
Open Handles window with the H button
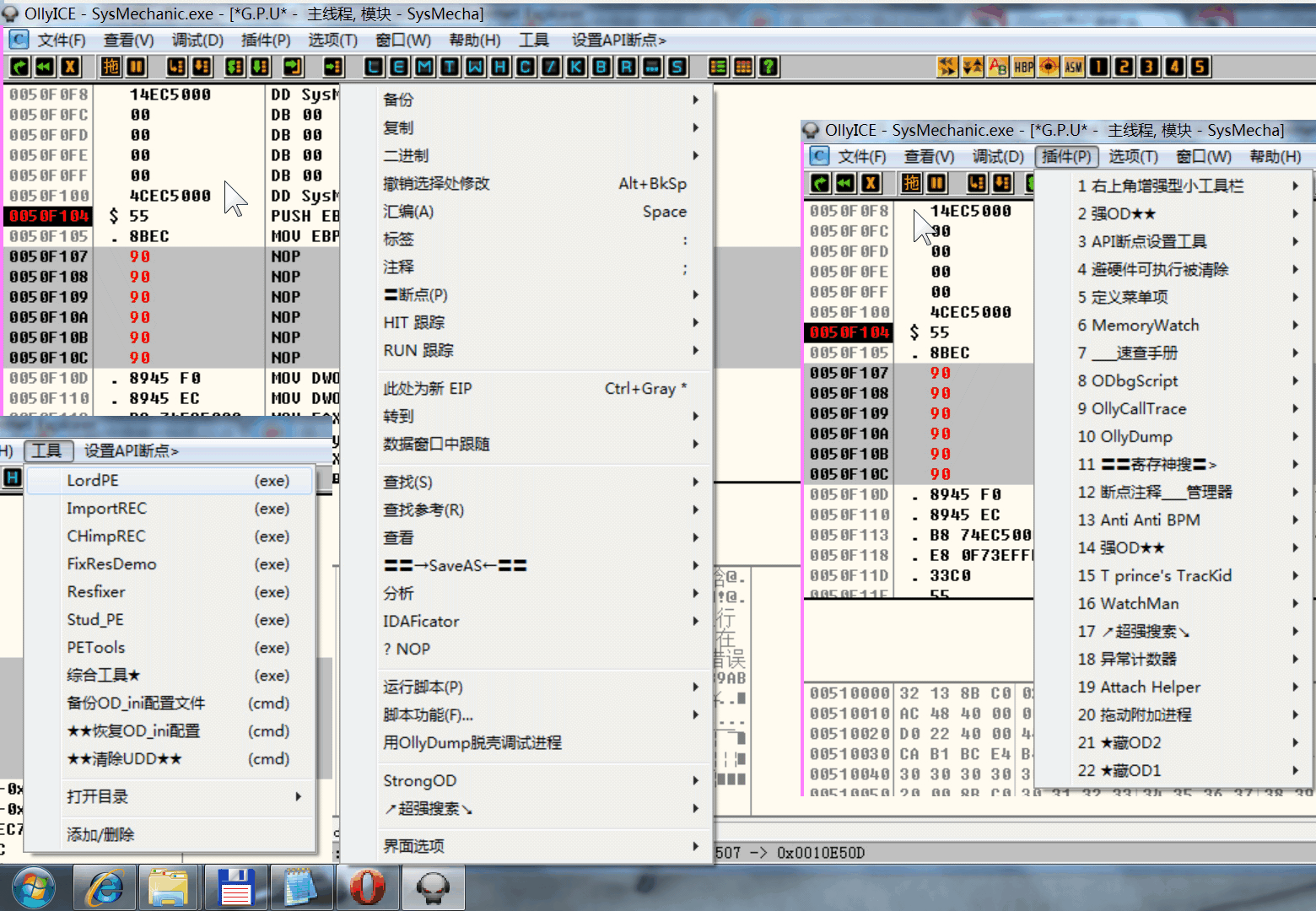pos(500,67)
